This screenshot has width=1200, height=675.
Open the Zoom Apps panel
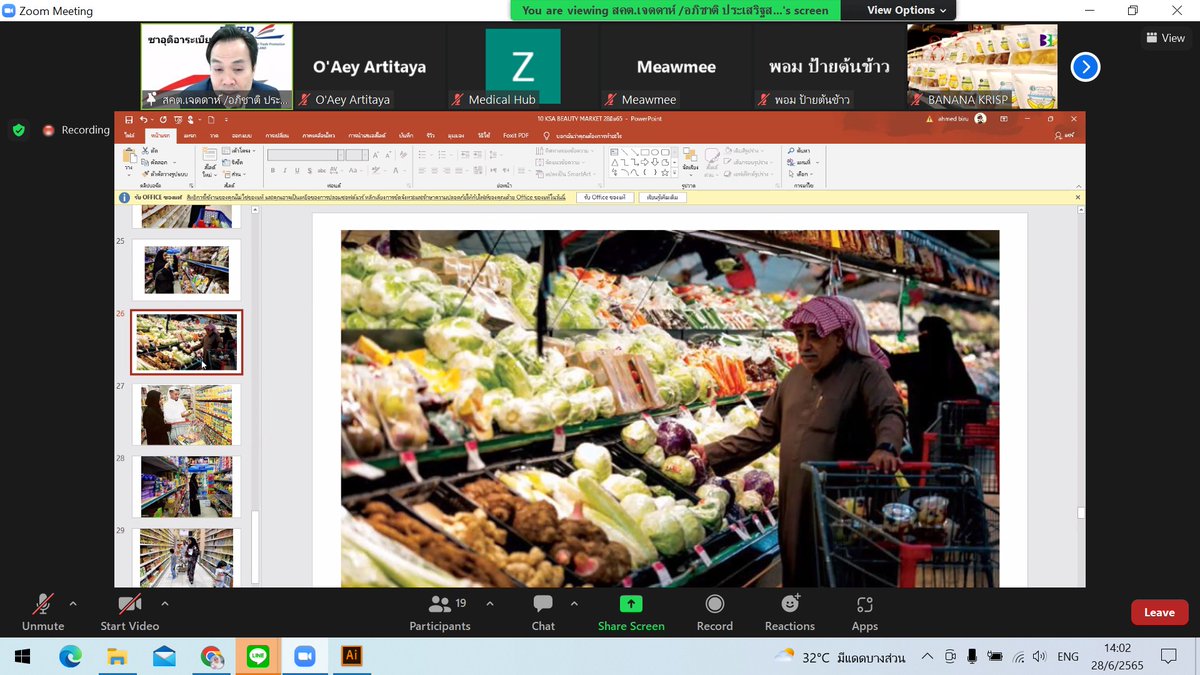[x=865, y=612]
